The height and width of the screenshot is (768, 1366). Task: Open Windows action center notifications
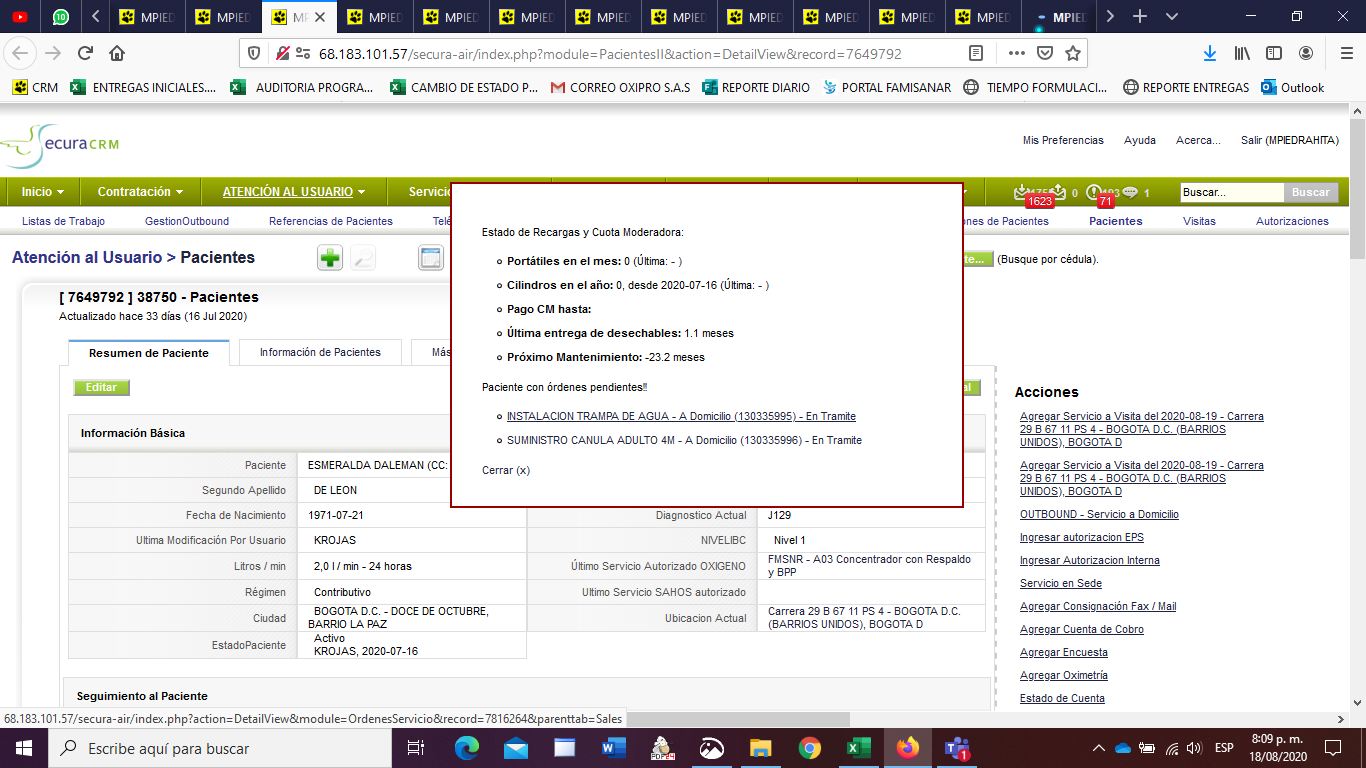tap(1332, 748)
